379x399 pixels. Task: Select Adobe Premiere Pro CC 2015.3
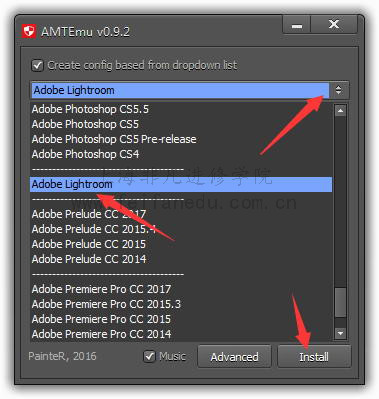106,304
